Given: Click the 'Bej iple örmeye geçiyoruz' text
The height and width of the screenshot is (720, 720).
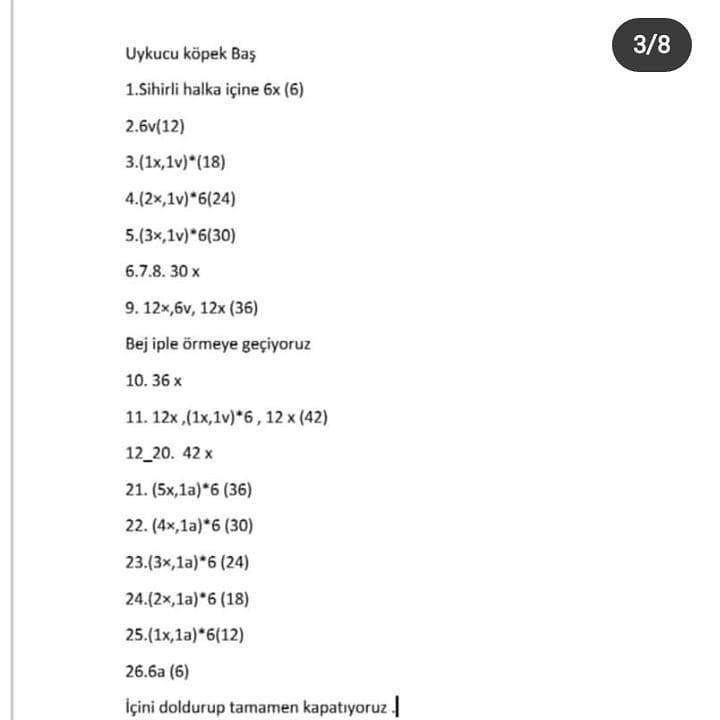Looking at the screenshot, I should pyautogui.click(x=218, y=344).
